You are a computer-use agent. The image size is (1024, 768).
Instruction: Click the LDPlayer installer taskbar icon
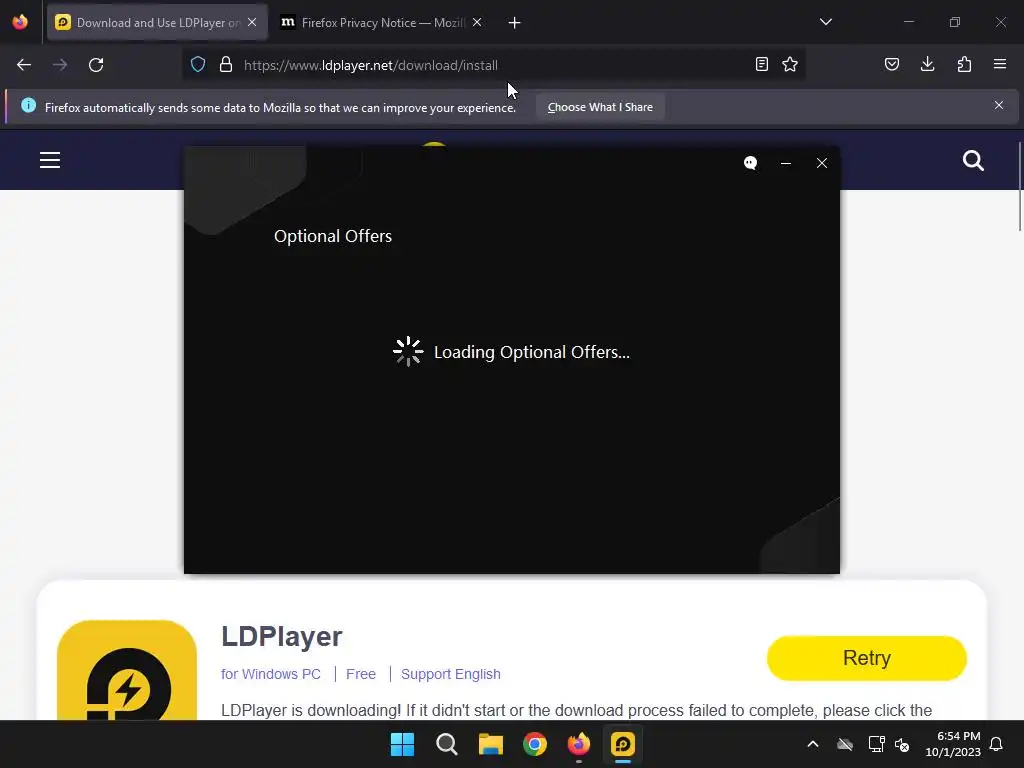(623, 744)
